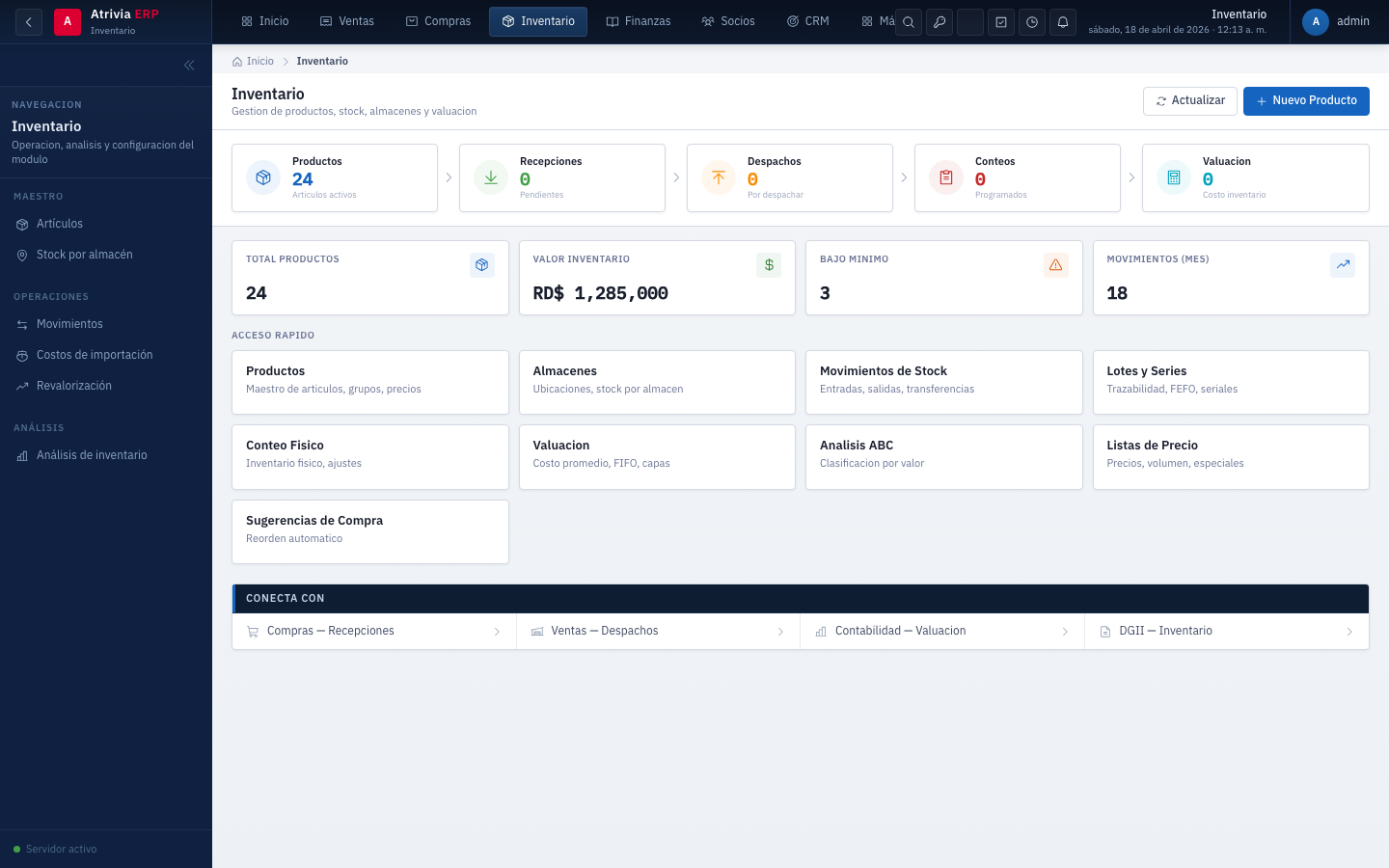Open the search icon in the top bar

pos(909,22)
